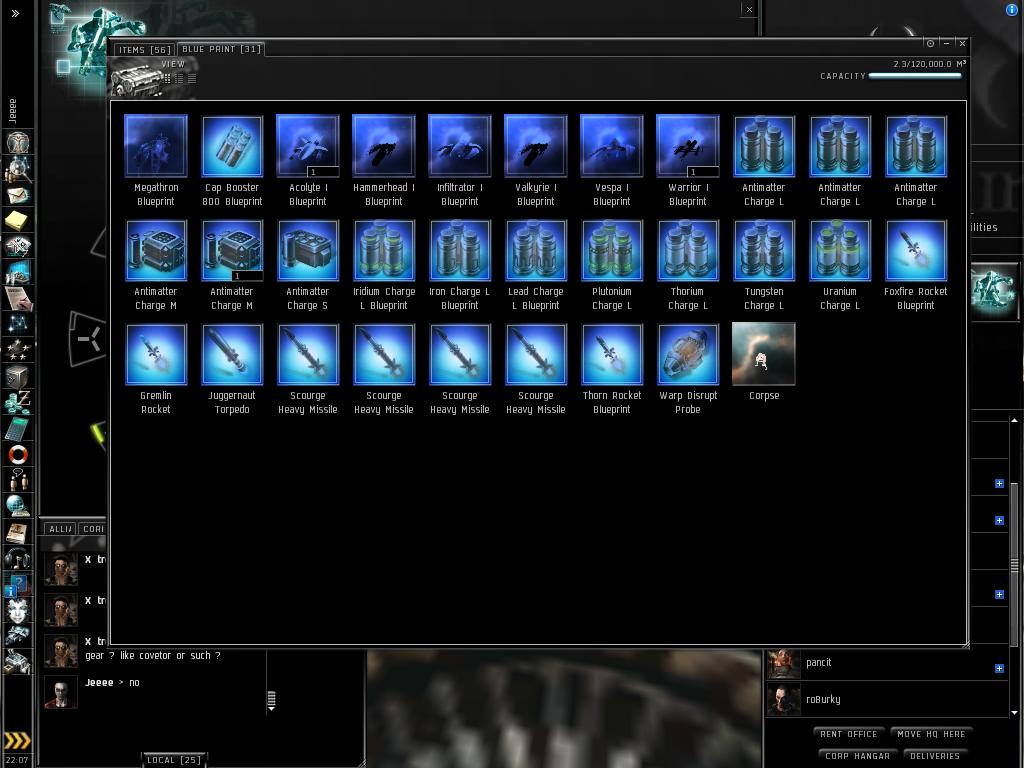Select the Gremlin Rocket item
Screen dimensions: 1024x768
click(155, 368)
